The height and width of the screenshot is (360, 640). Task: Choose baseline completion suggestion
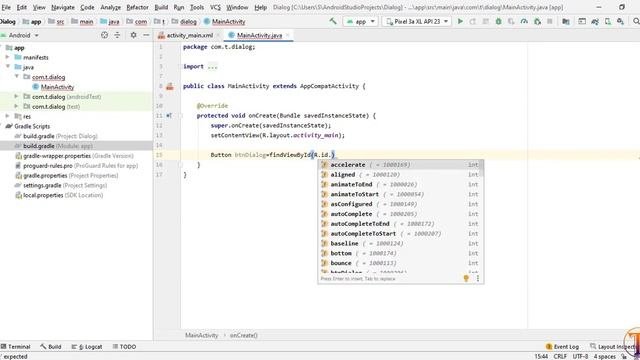400,243
